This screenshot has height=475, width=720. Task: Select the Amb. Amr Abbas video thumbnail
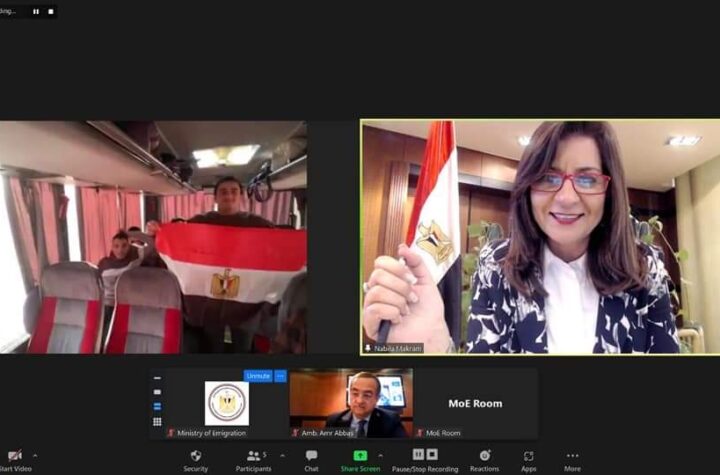tap(350, 402)
